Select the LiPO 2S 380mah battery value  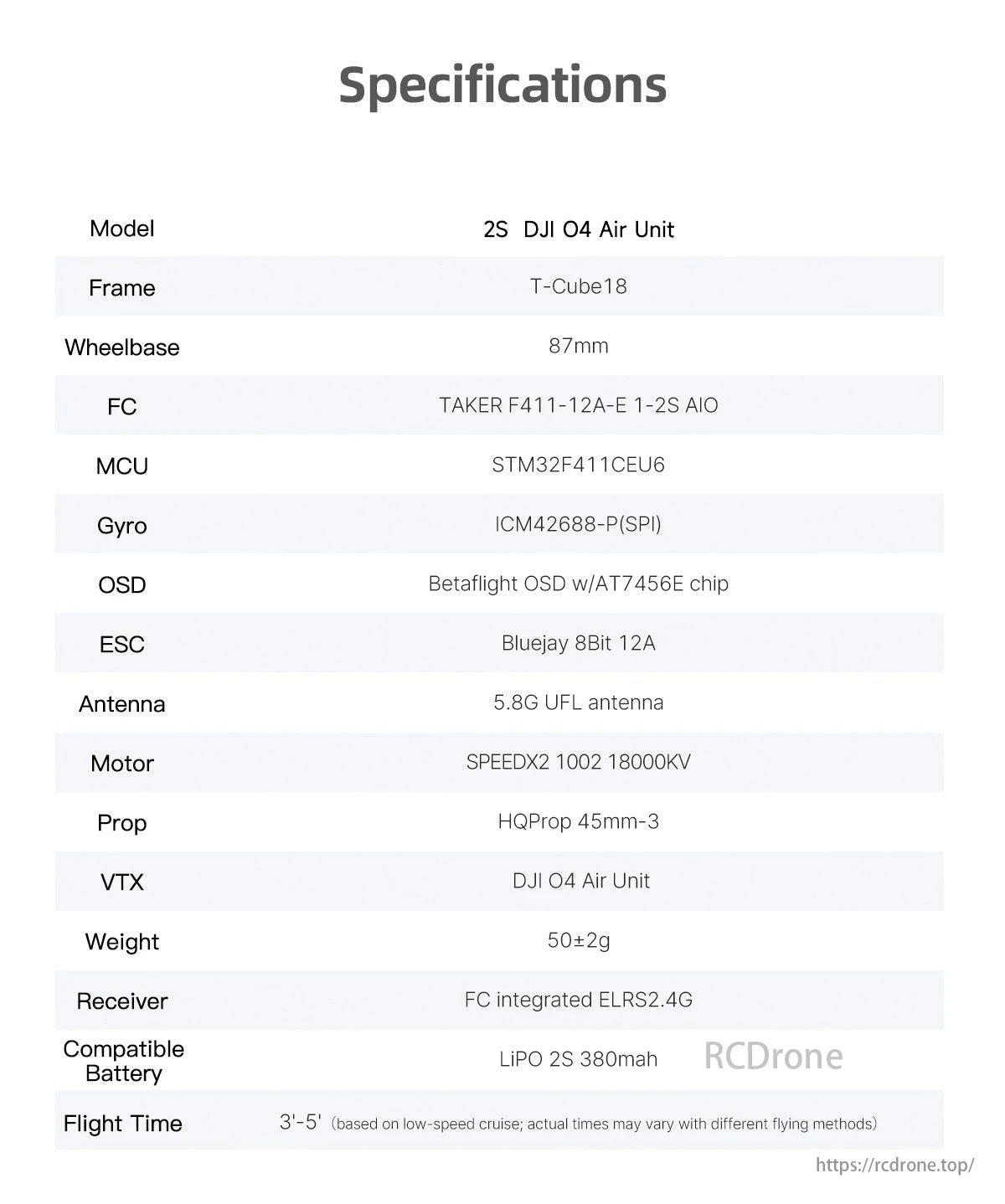(x=579, y=1059)
